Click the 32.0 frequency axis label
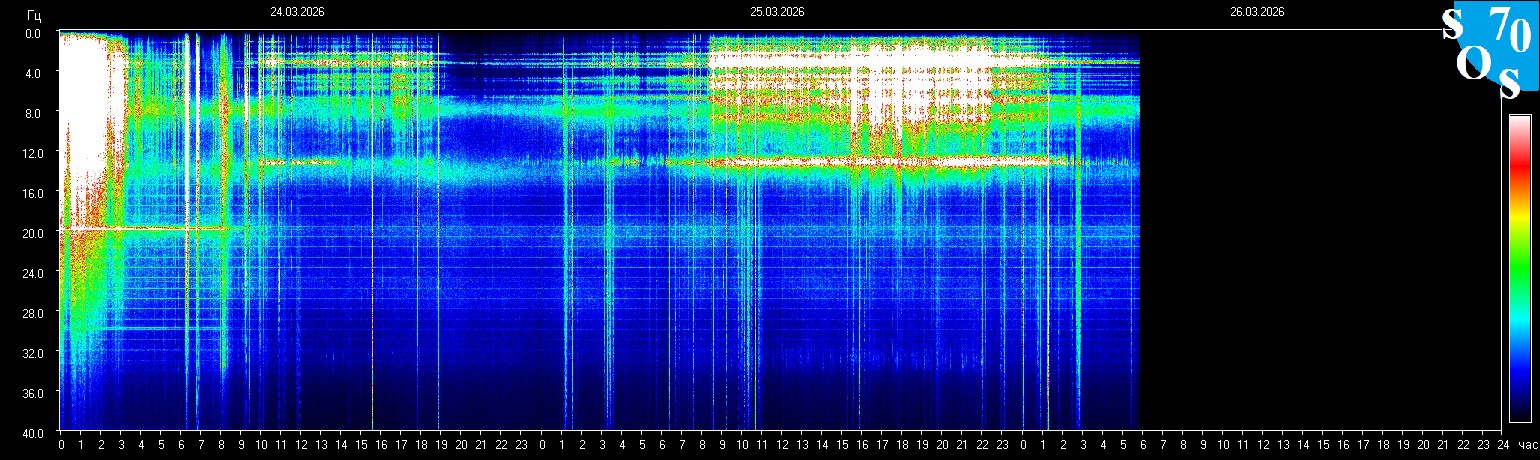The image size is (1540, 460). (x=31, y=353)
